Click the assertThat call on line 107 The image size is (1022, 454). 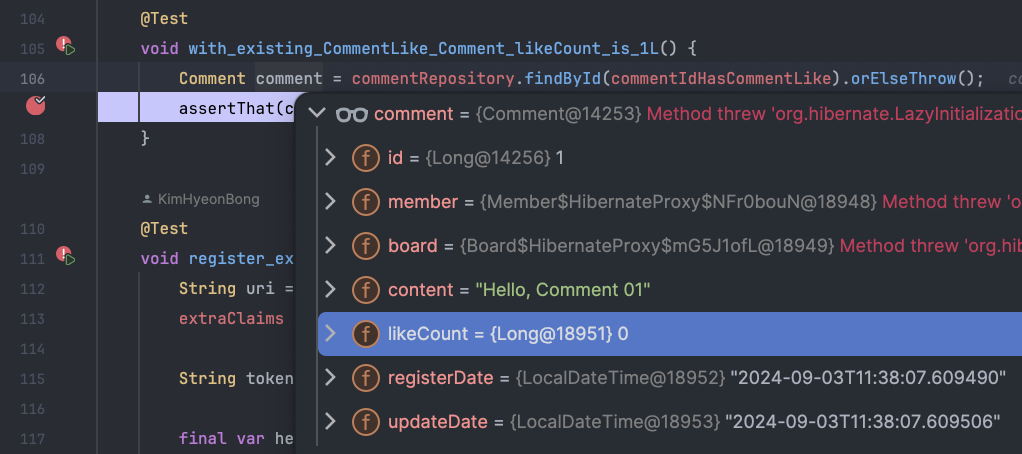click(x=227, y=109)
